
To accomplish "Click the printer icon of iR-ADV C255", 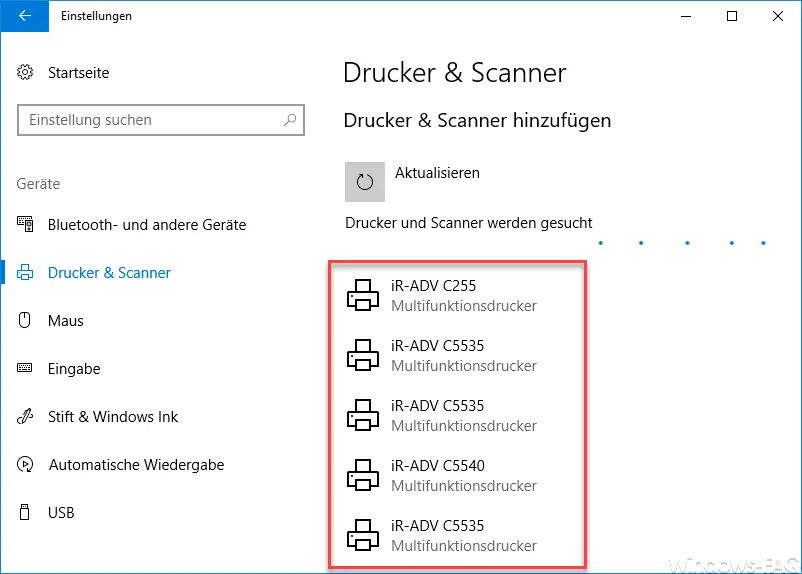I will pyautogui.click(x=363, y=295).
